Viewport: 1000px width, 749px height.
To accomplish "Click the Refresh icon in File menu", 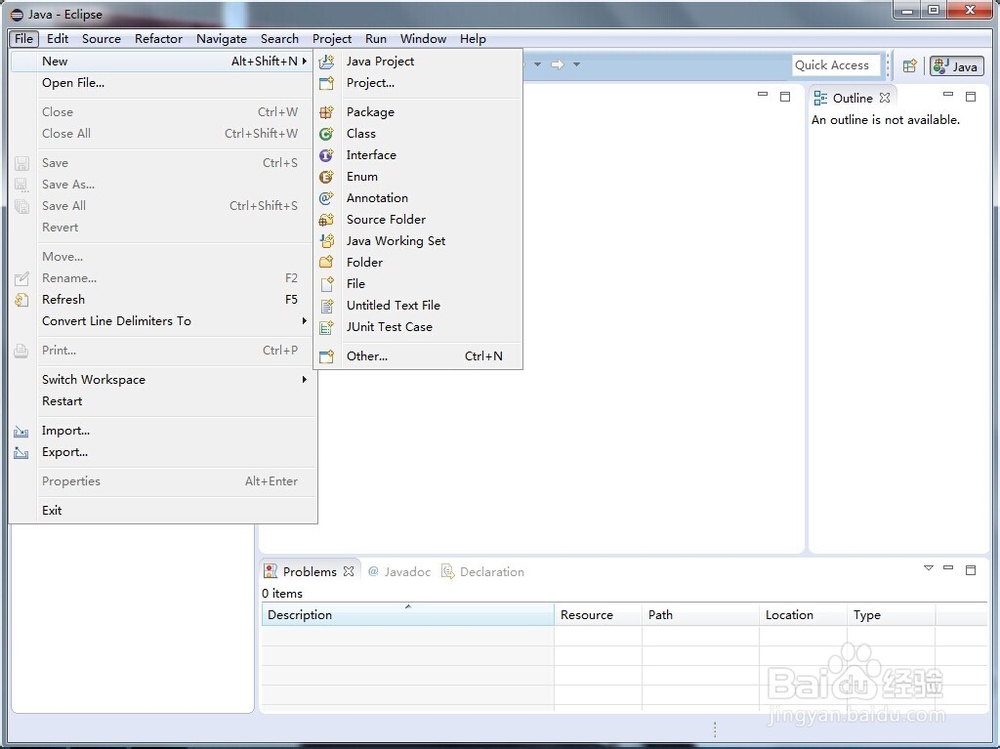I will (x=22, y=300).
